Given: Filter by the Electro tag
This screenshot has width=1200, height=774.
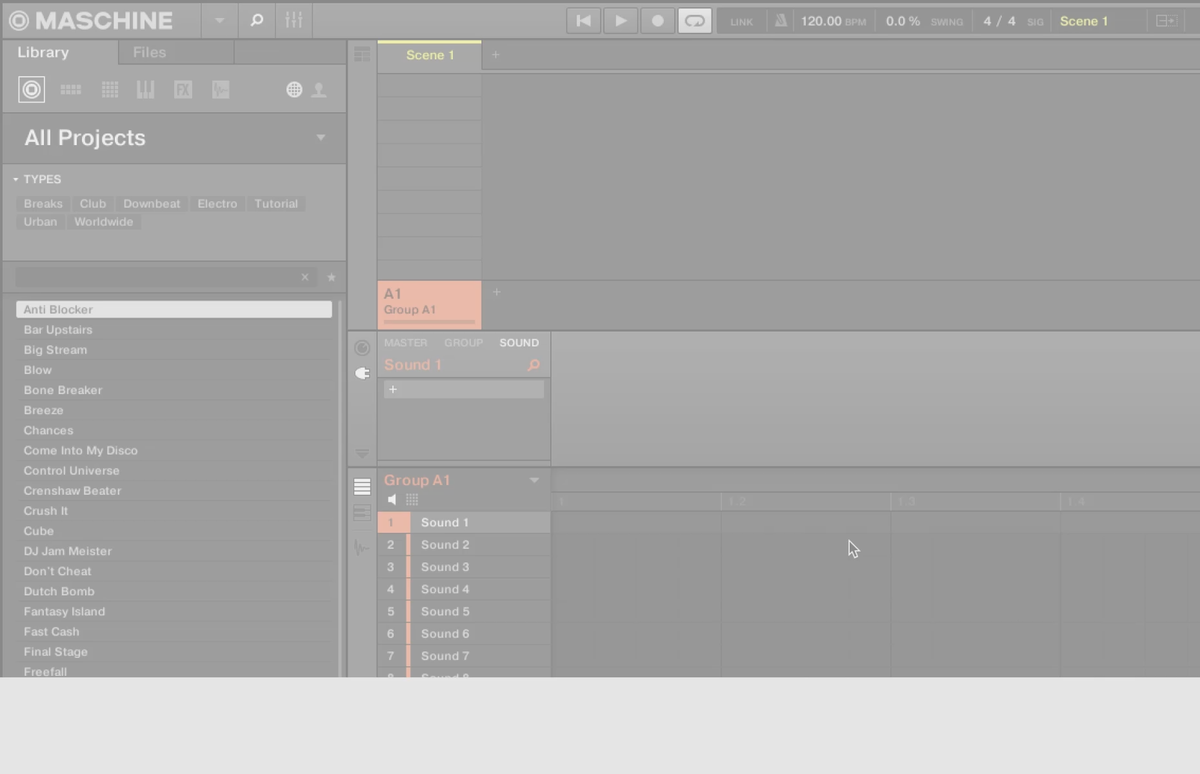Looking at the screenshot, I should click(217, 204).
